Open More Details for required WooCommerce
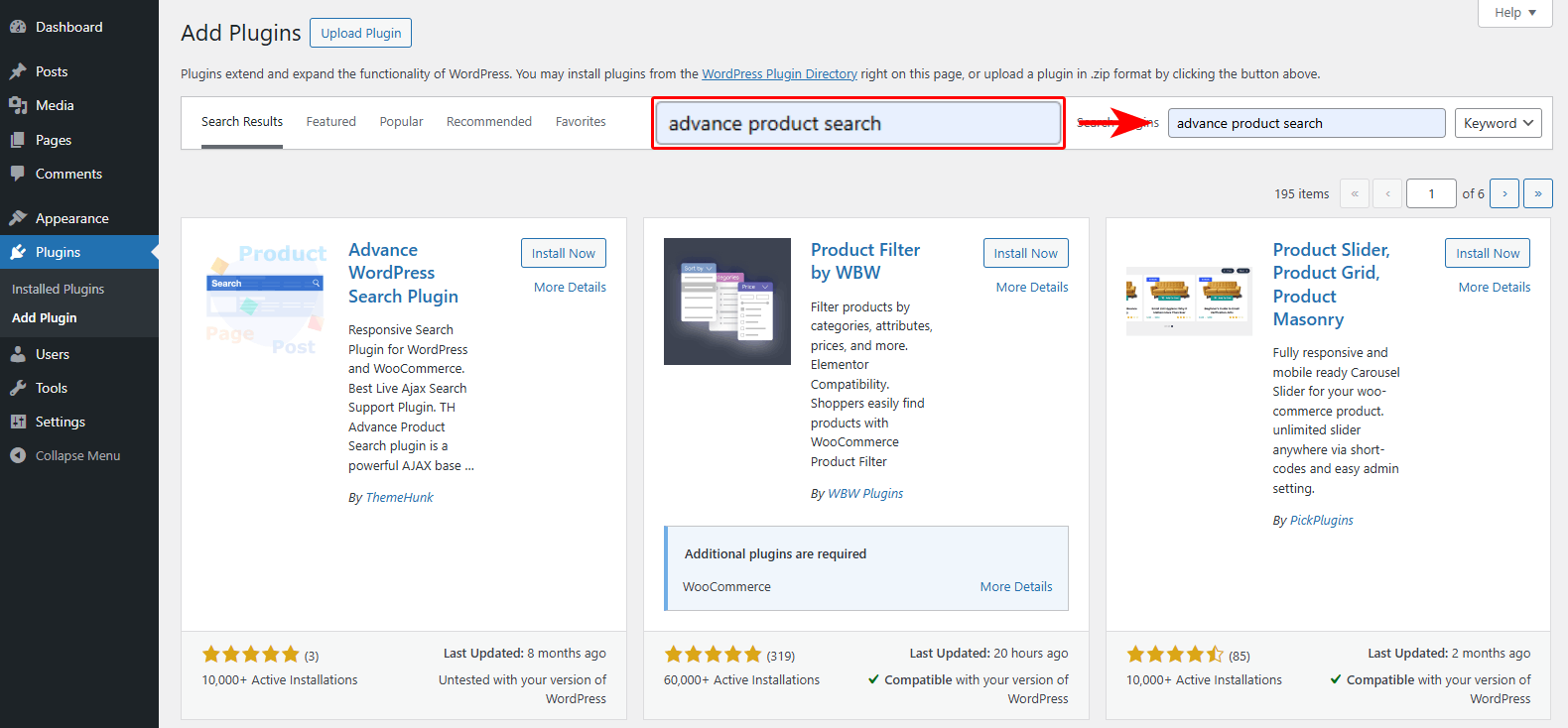Image resolution: width=1568 pixels, height=728 pixels. click(x=1016, y=586)
